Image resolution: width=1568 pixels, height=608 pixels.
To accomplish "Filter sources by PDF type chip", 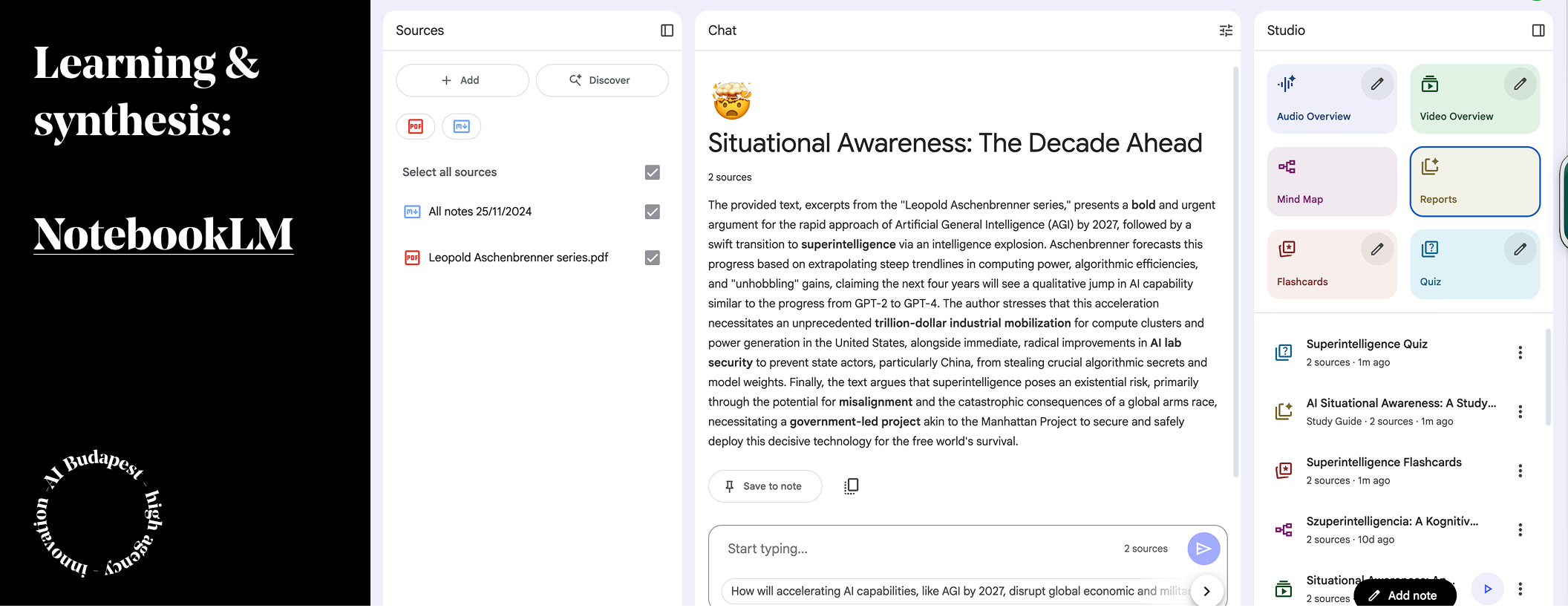I will [416, 126].
